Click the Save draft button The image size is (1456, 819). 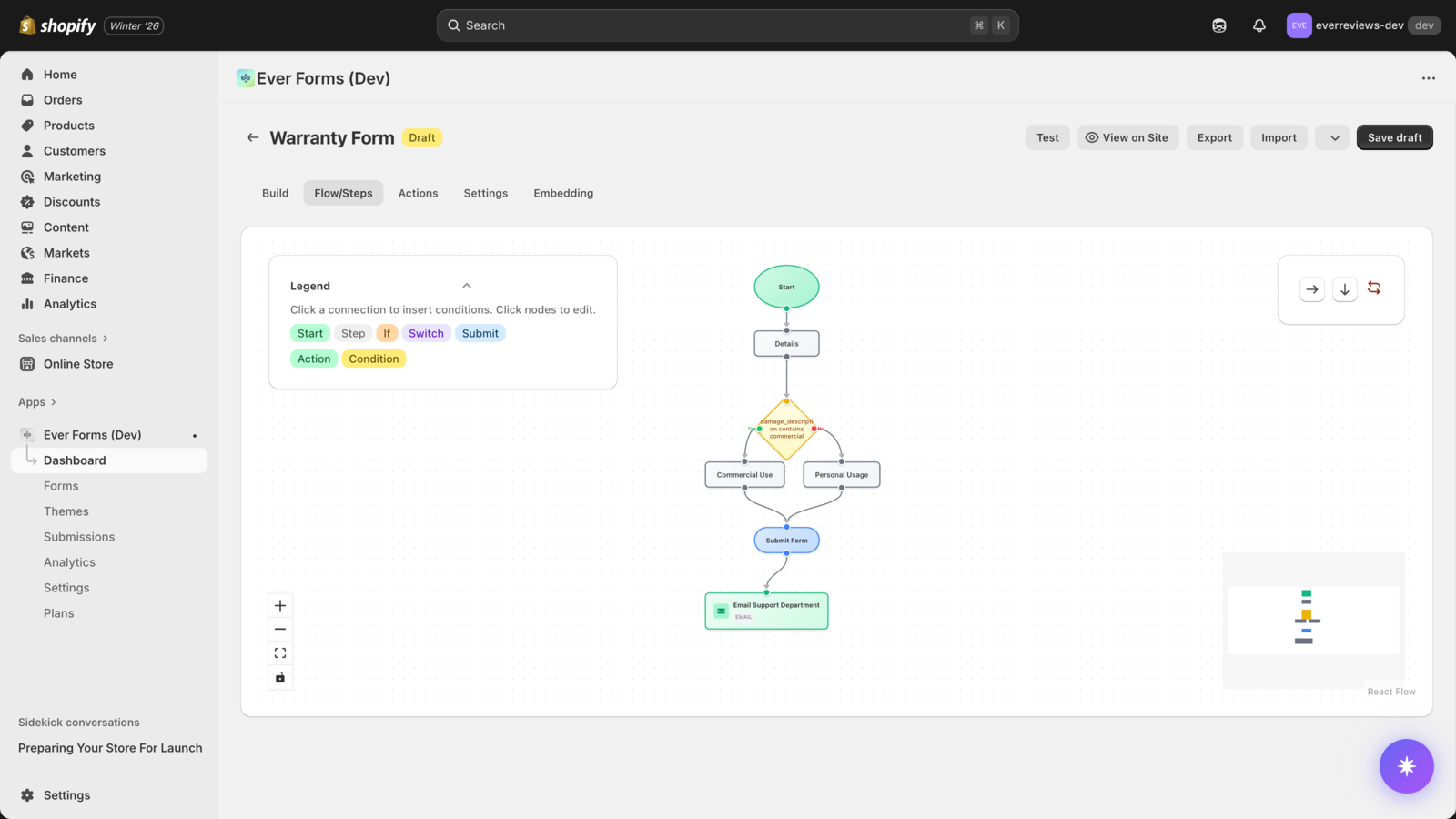click(x=1394, y=137)
